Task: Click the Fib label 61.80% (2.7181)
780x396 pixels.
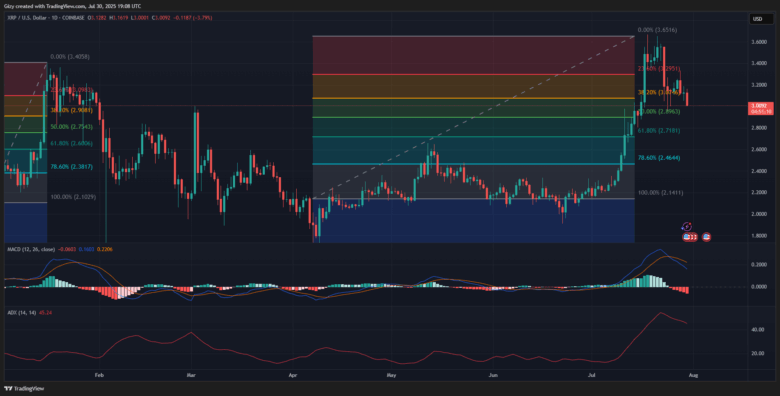Action: (x=659, y=130)
